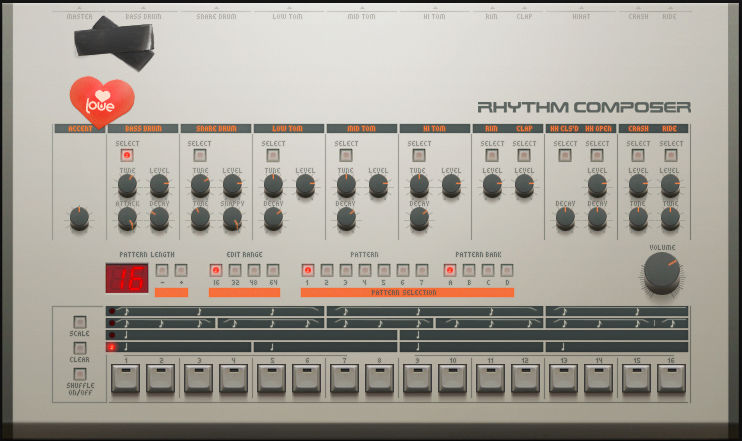
Task: Click the Hi Tom Tune knob
Action: coord(419,185)
